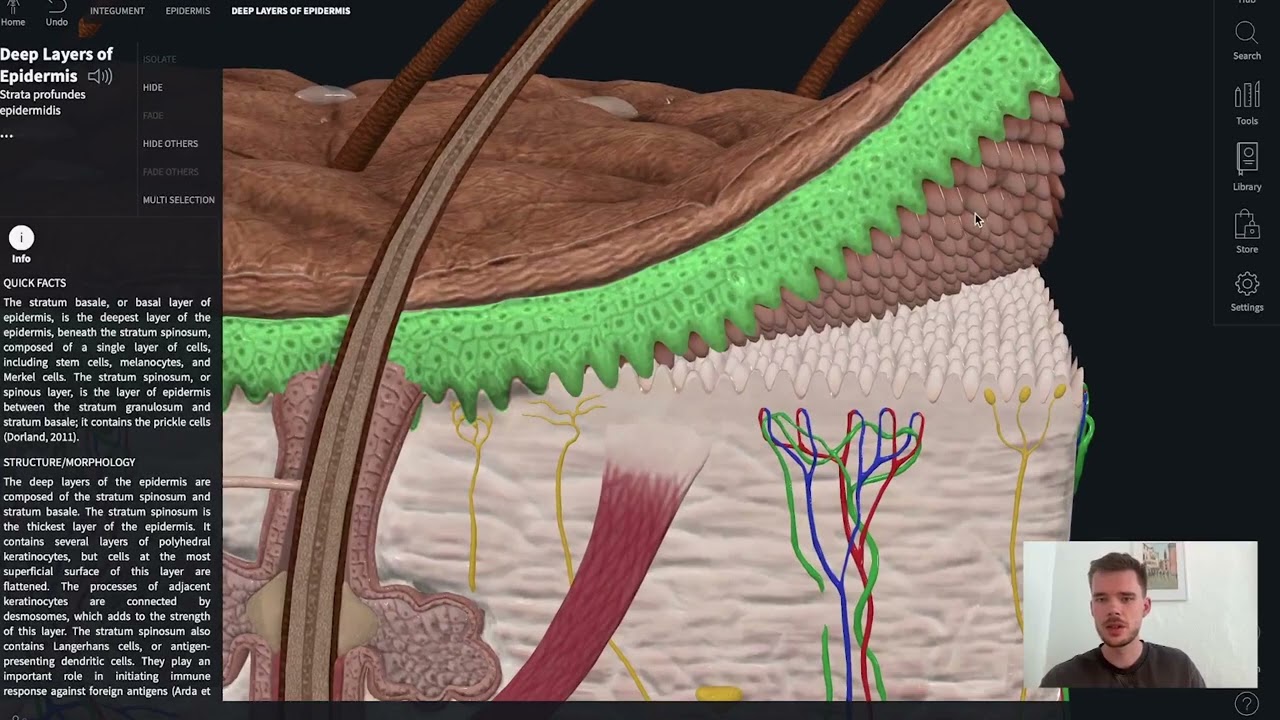Select EPIDERMIS breadcrumb
The image size is (1280, 720).
pyautogui.click(x=188, y=11)
